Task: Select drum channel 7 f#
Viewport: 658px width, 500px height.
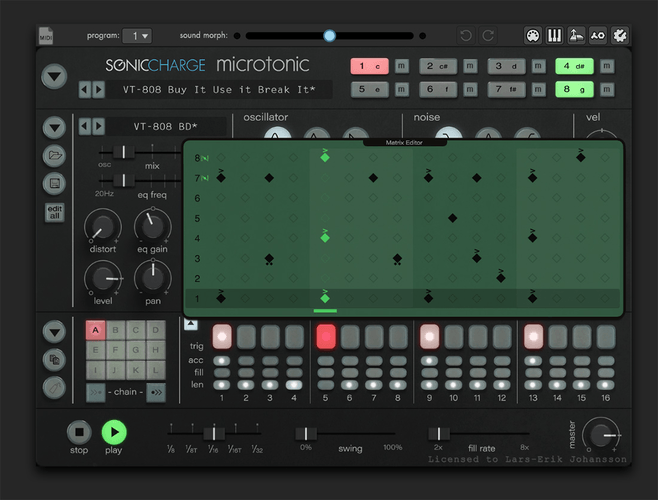Action: point(507,89)
